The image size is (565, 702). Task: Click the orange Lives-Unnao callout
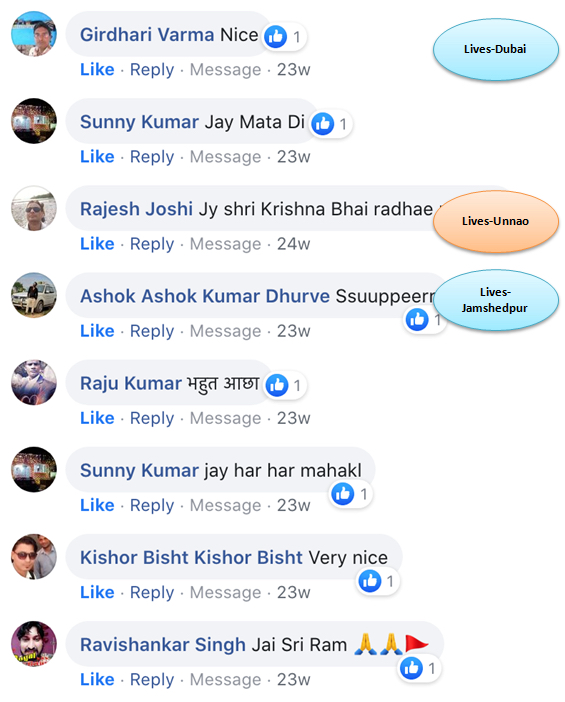click(x=496, y=221)
